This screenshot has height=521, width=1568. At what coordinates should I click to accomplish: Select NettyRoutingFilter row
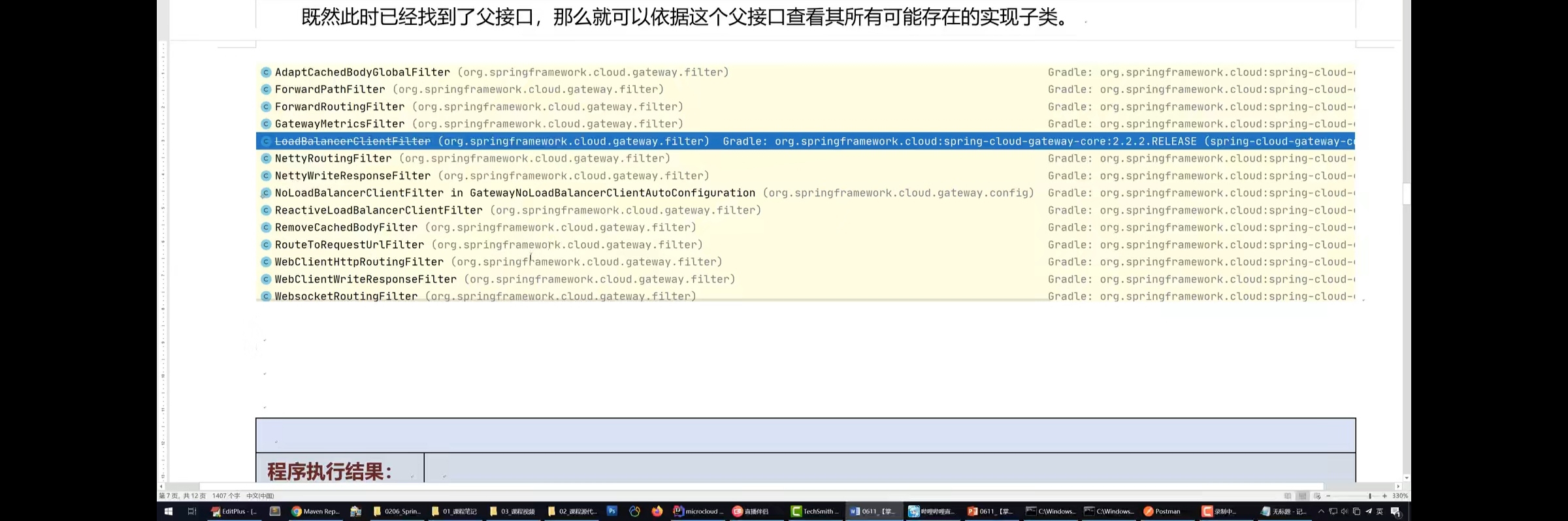tap(806, 158)
